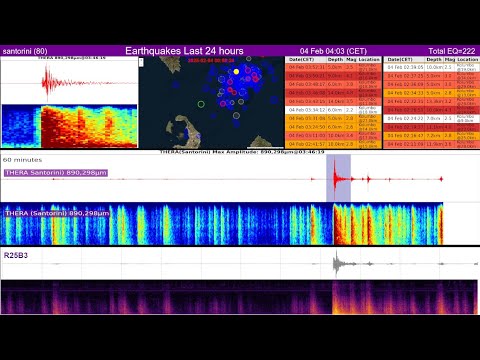Click the purple 'THERA Santorini) 890,298µm' waveform label
This screenshot has height=360, width=480.
click(56, 173)
